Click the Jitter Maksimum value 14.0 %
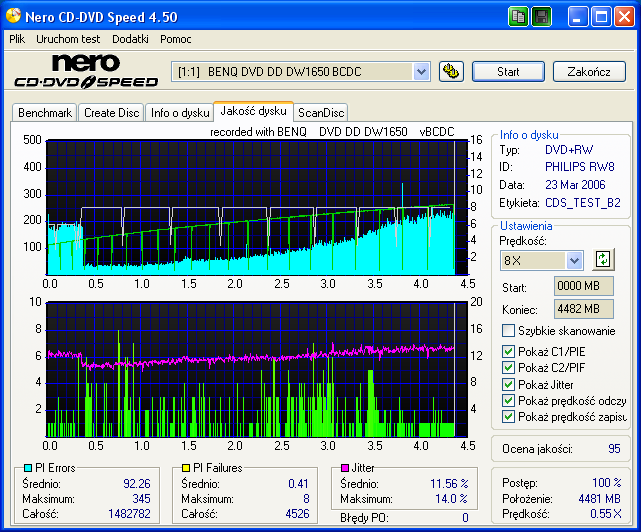The height and width of the screenshot is (532, 641). 451,499
